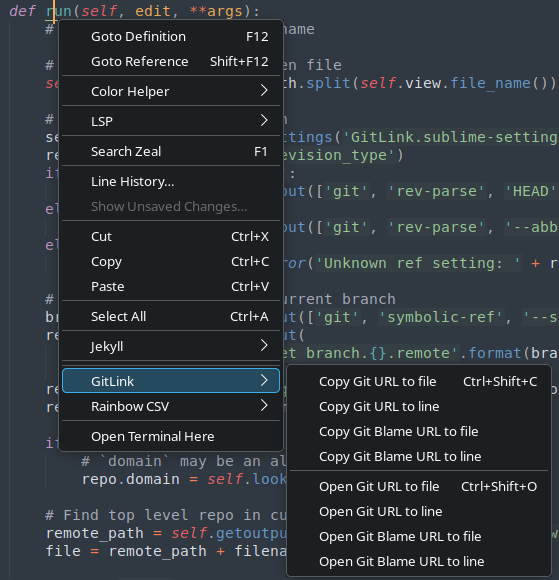Choose Copy Git URL to line
This screenshot has height=580, width=559.
tap(419, 407)
